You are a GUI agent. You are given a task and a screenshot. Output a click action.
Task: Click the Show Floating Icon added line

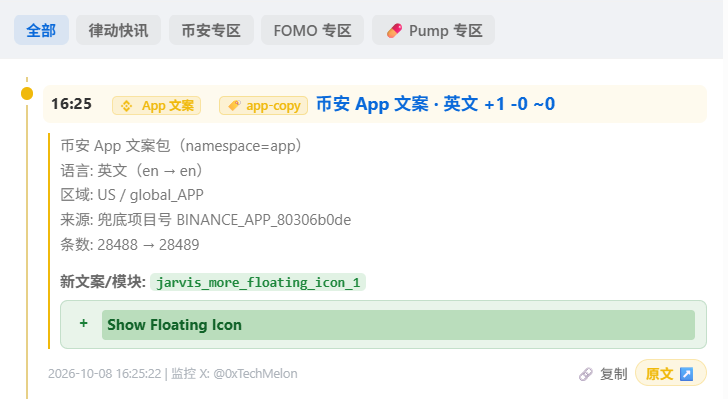[x=398, y=325]
